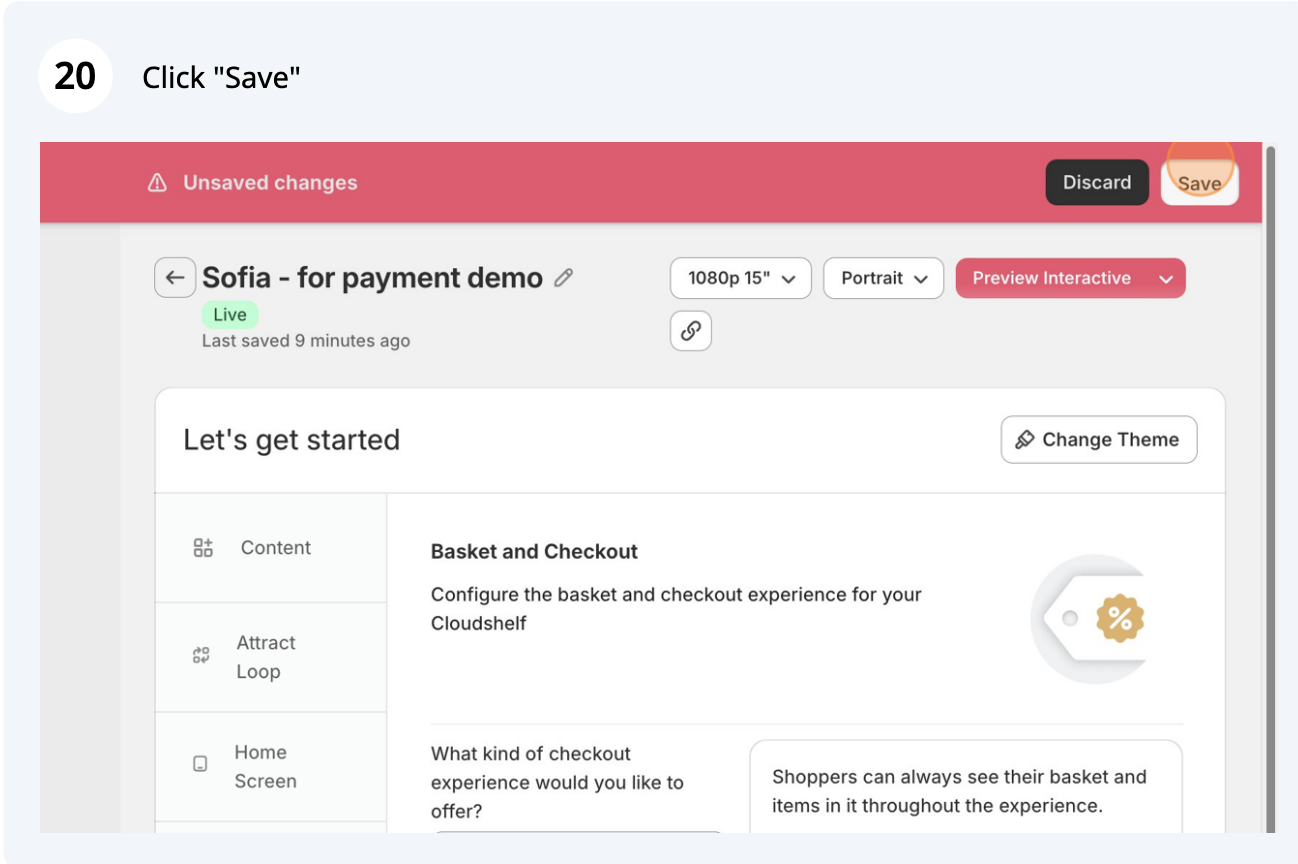
Task: Click the discount tag illustration
Action: [1088, 620]
